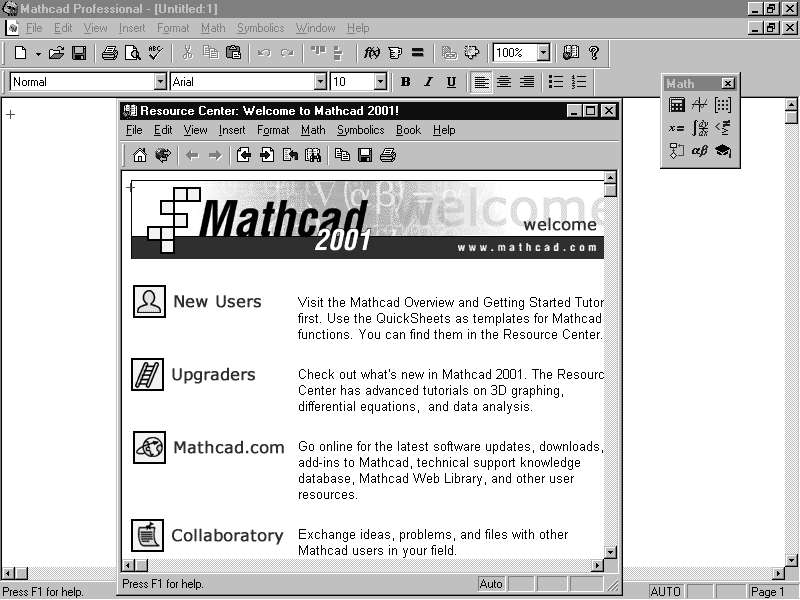Open the Symbolic Keyword palette
This screenshot has width=800, height=600.
coord(723,151)
